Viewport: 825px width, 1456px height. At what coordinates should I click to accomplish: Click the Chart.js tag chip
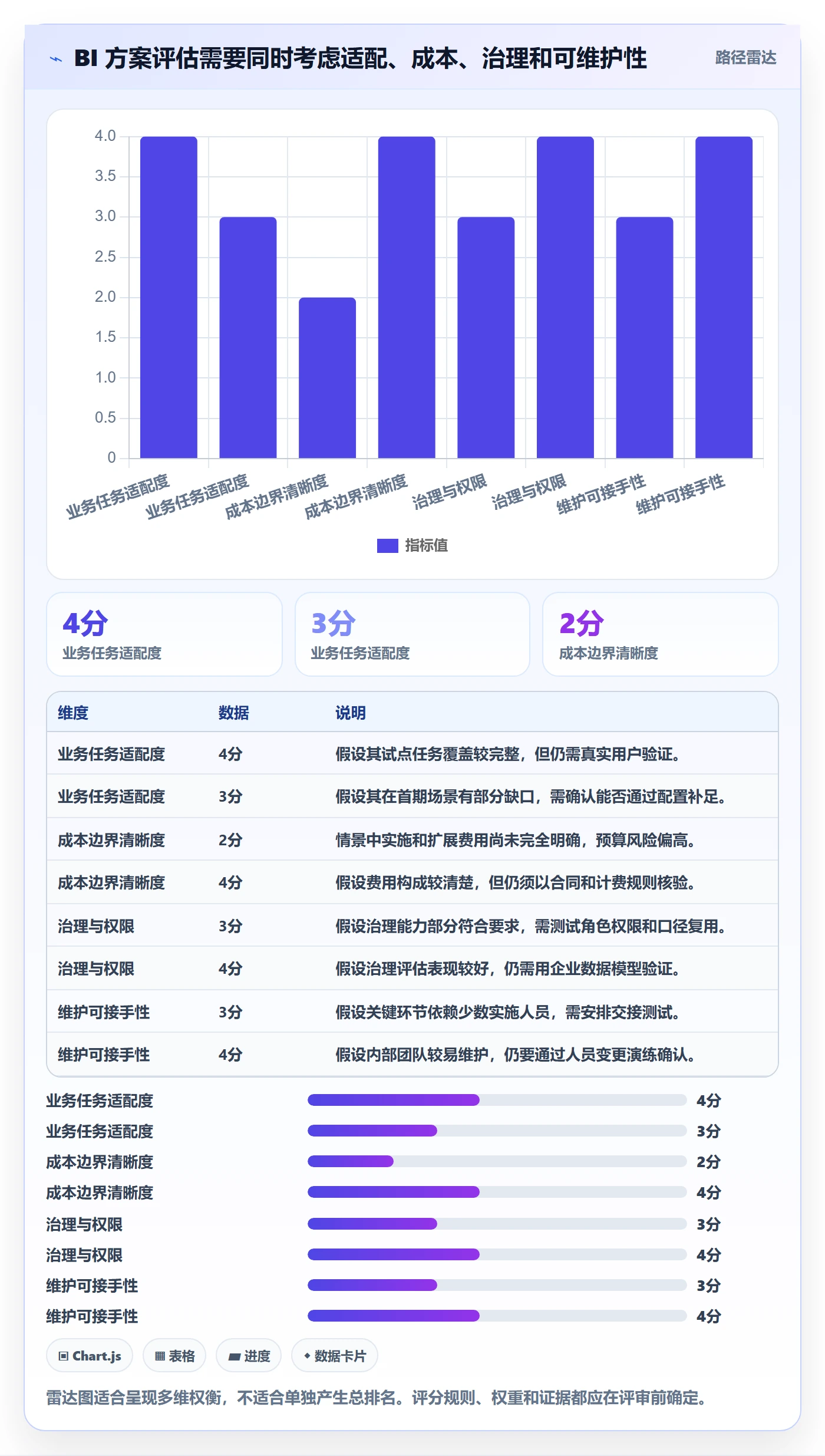pyautogui.click(x=90, y=1356)
